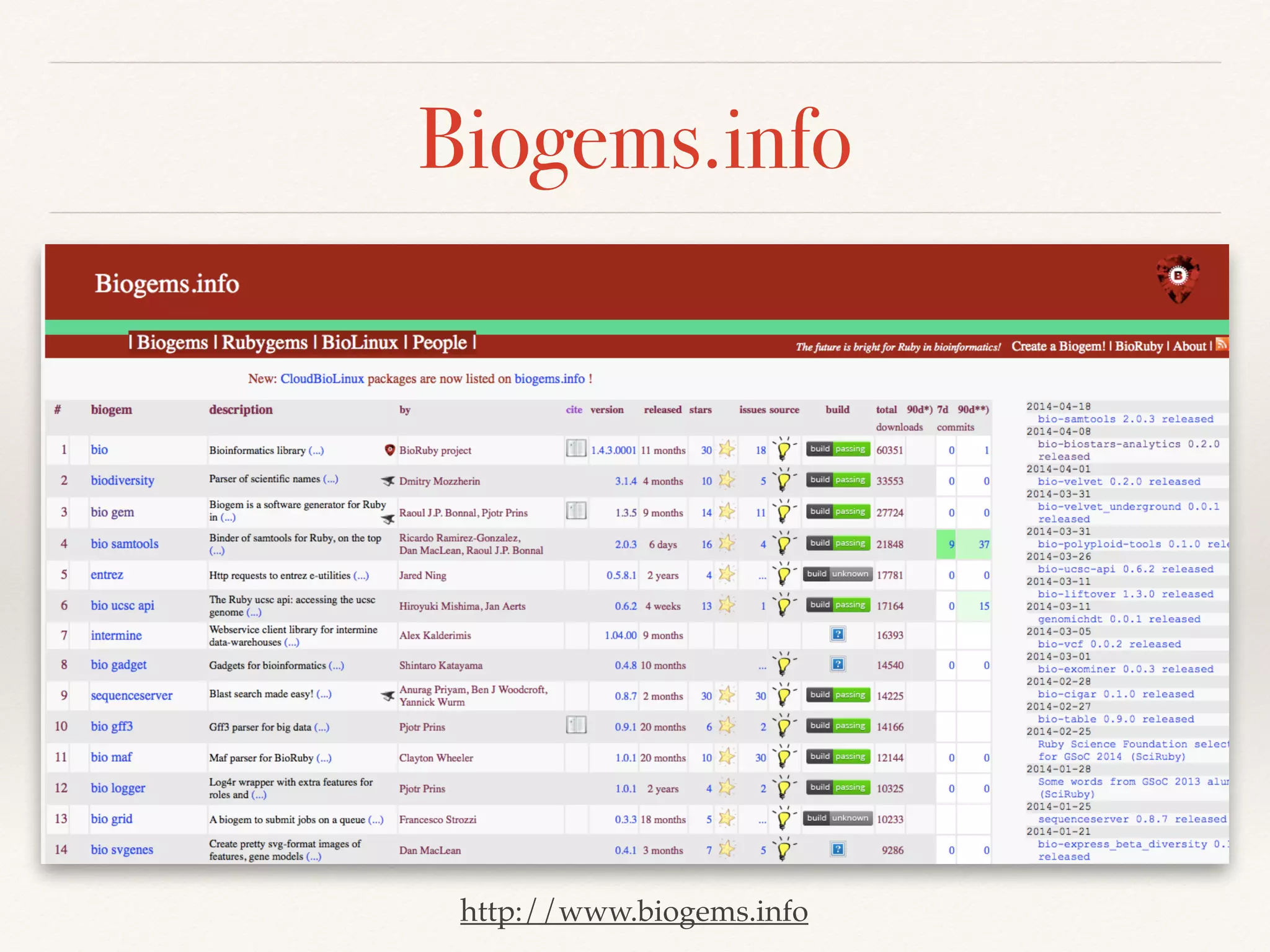Open news item sequenceserver 0.8.7 released

click(1132, 819)
